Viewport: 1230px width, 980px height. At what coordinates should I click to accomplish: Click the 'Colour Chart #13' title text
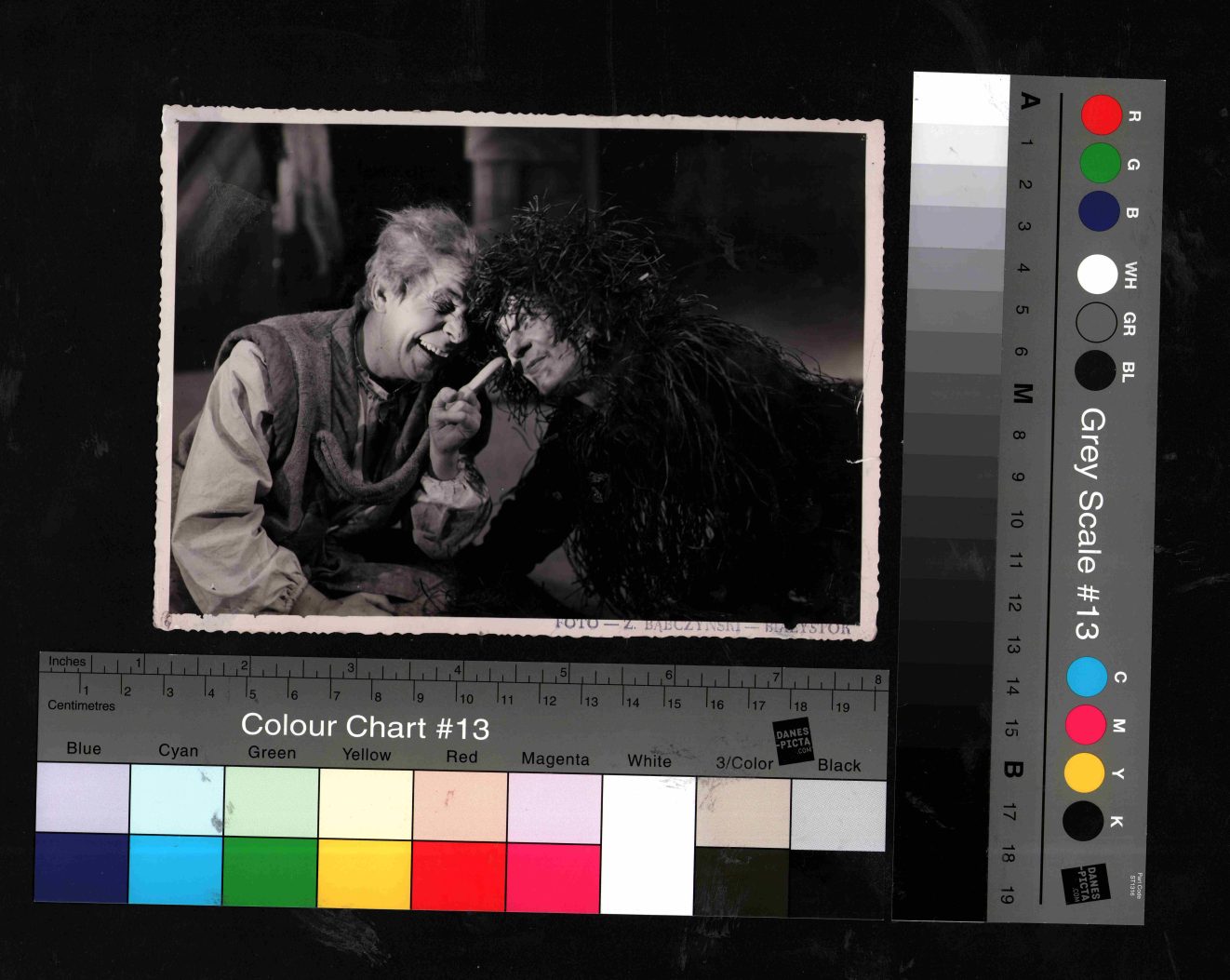click(x=365, y=726)
